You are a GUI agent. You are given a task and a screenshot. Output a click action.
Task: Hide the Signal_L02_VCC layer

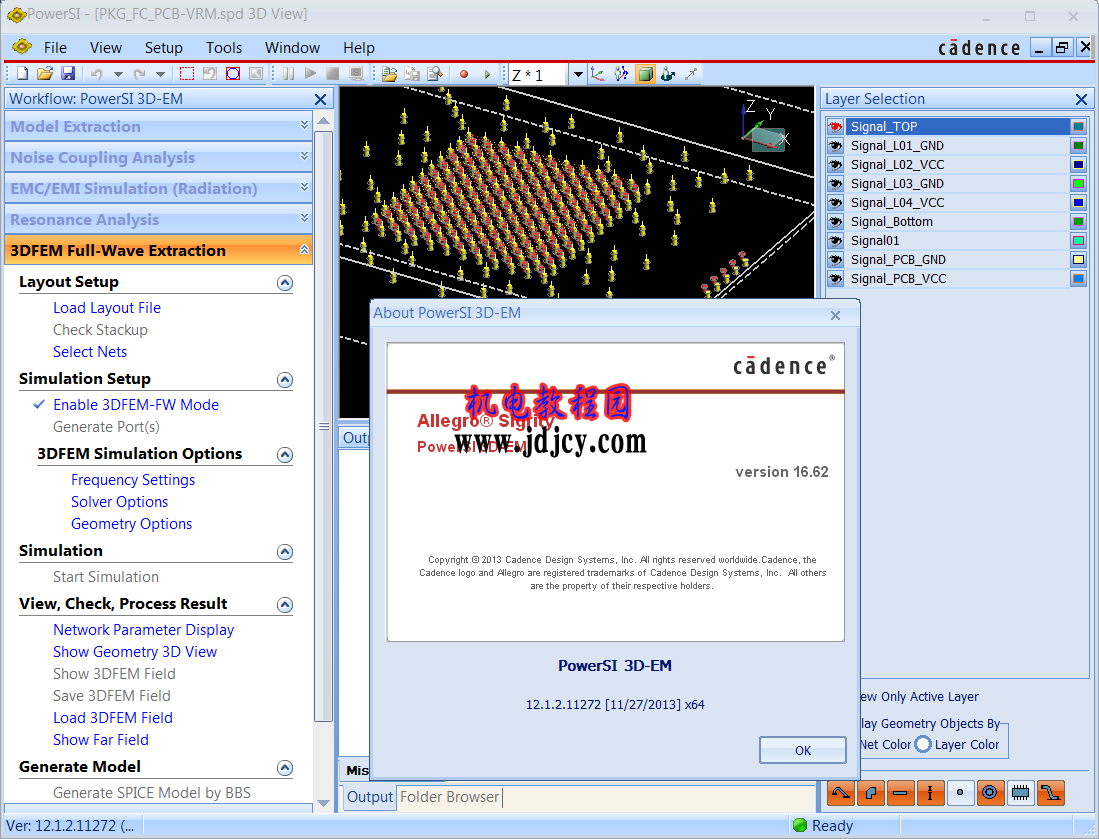[x=835, y=165]
